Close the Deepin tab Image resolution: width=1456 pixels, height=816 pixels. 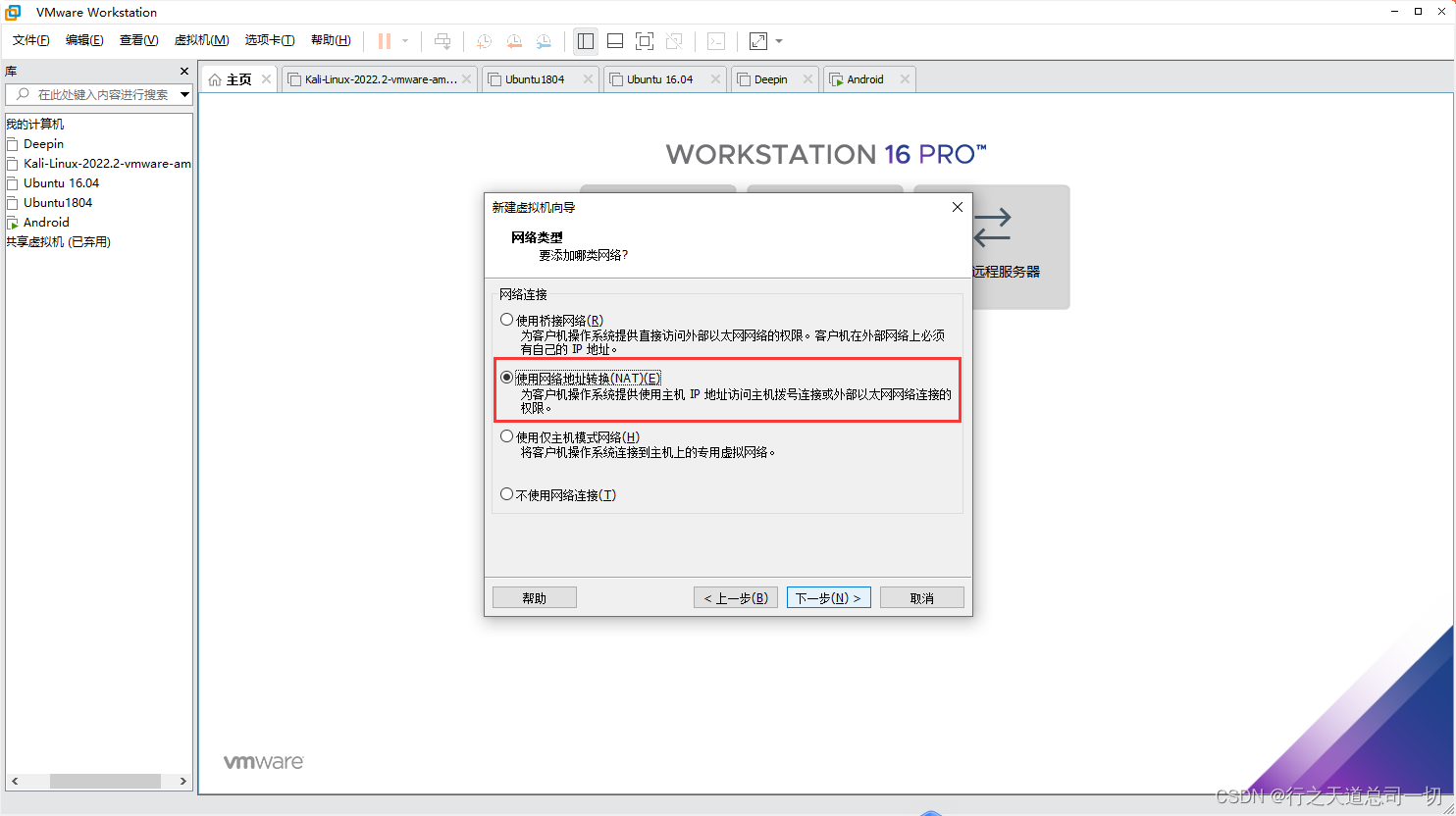tap(808, 79)
